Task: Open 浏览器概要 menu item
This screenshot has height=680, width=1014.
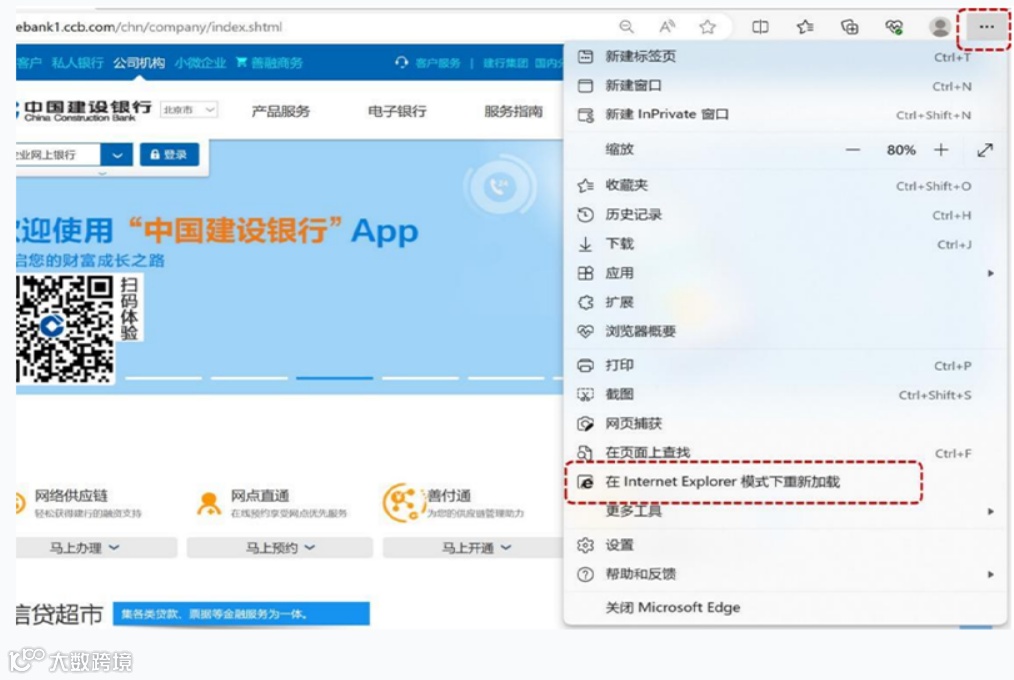Action: pos(784,332)
